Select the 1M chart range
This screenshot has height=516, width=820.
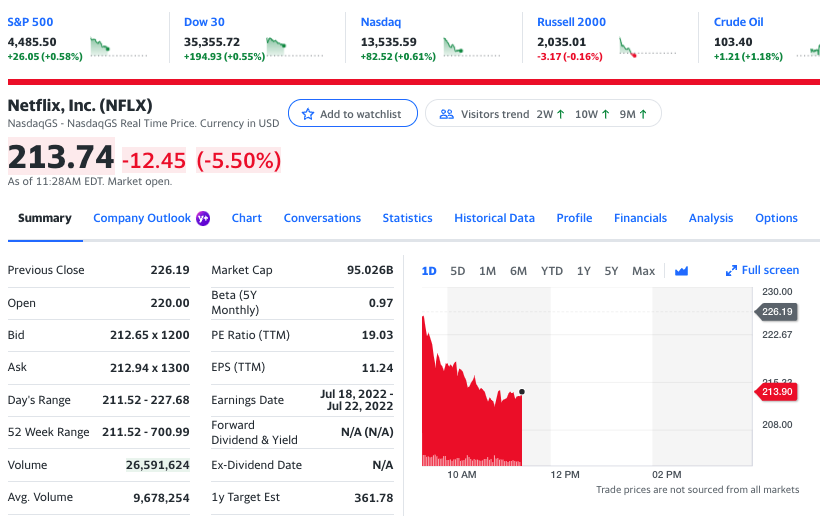(x=487, y=271)
